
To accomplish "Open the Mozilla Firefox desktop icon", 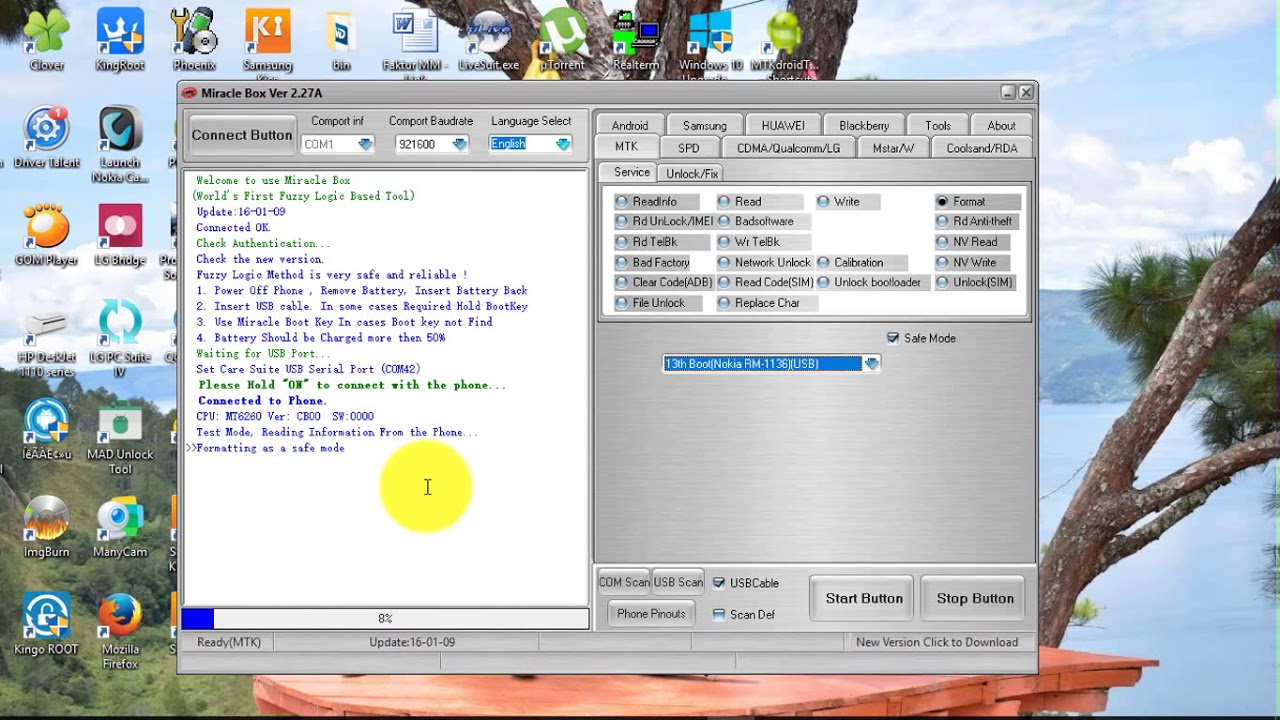I will click(x=120, y=630).
